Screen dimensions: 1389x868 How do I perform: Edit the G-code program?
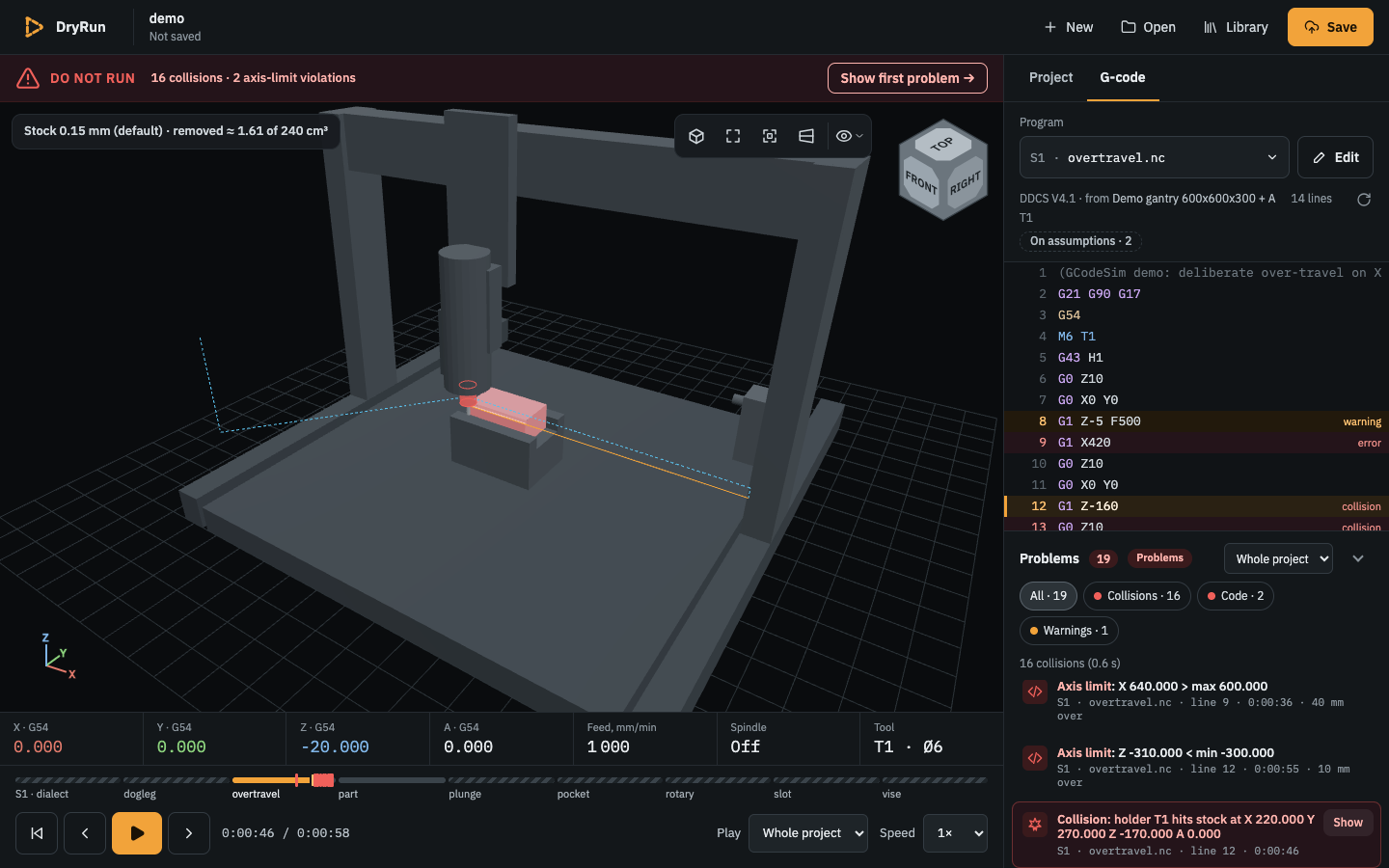tap(1335, 157)
